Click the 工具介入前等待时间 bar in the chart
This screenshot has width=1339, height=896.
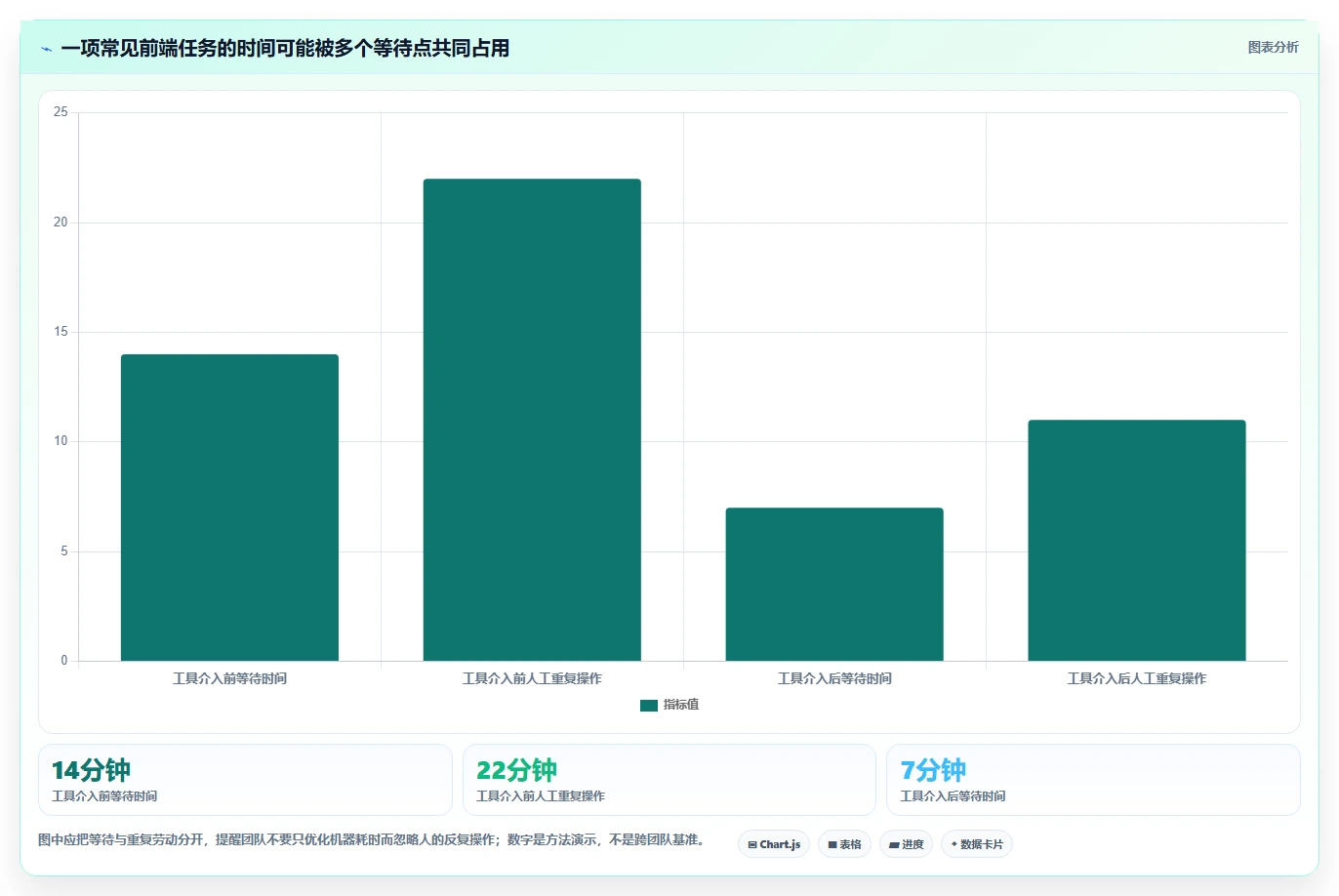click(229, 508)
